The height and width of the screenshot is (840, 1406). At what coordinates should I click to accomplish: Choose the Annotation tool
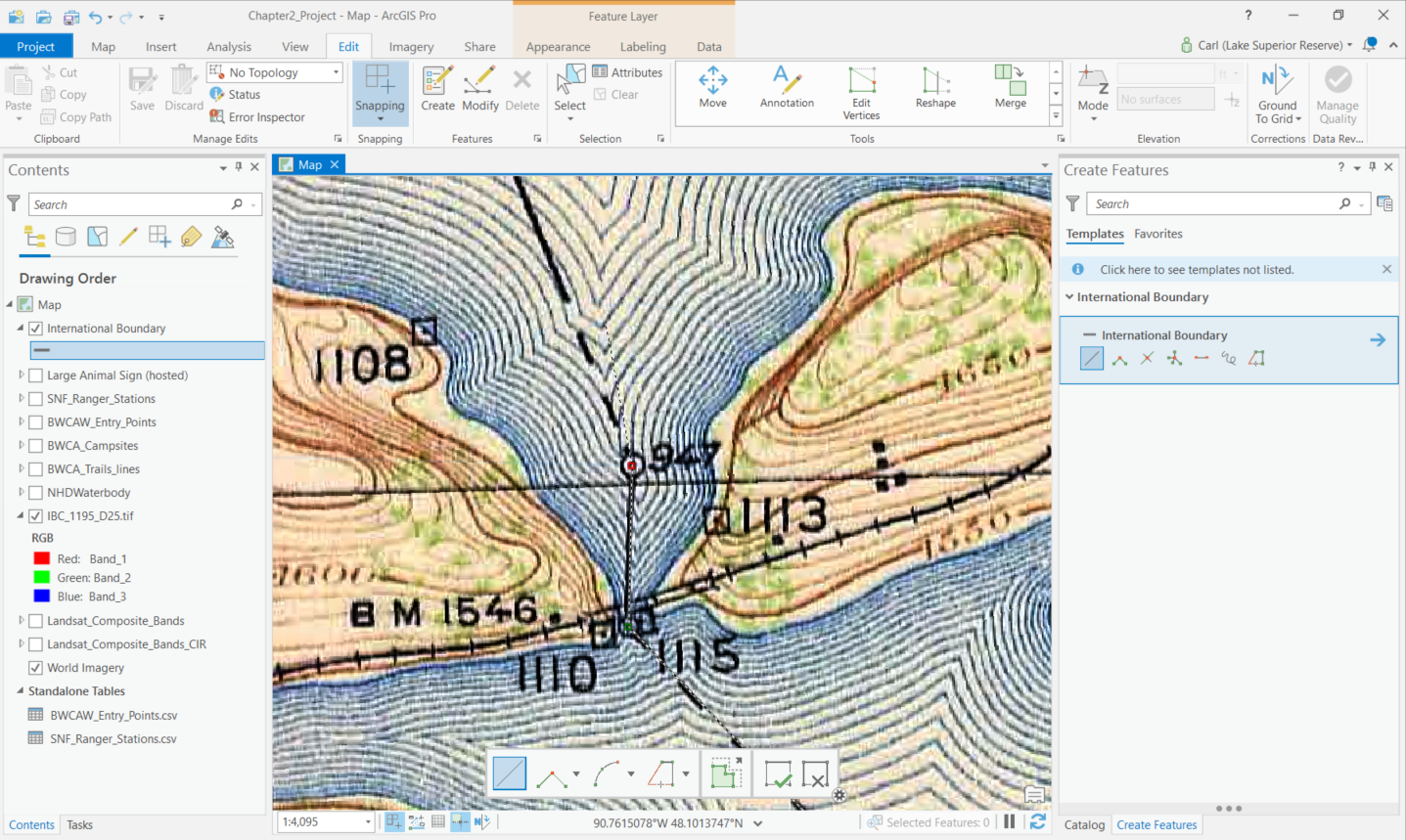(x=787, y=87)
